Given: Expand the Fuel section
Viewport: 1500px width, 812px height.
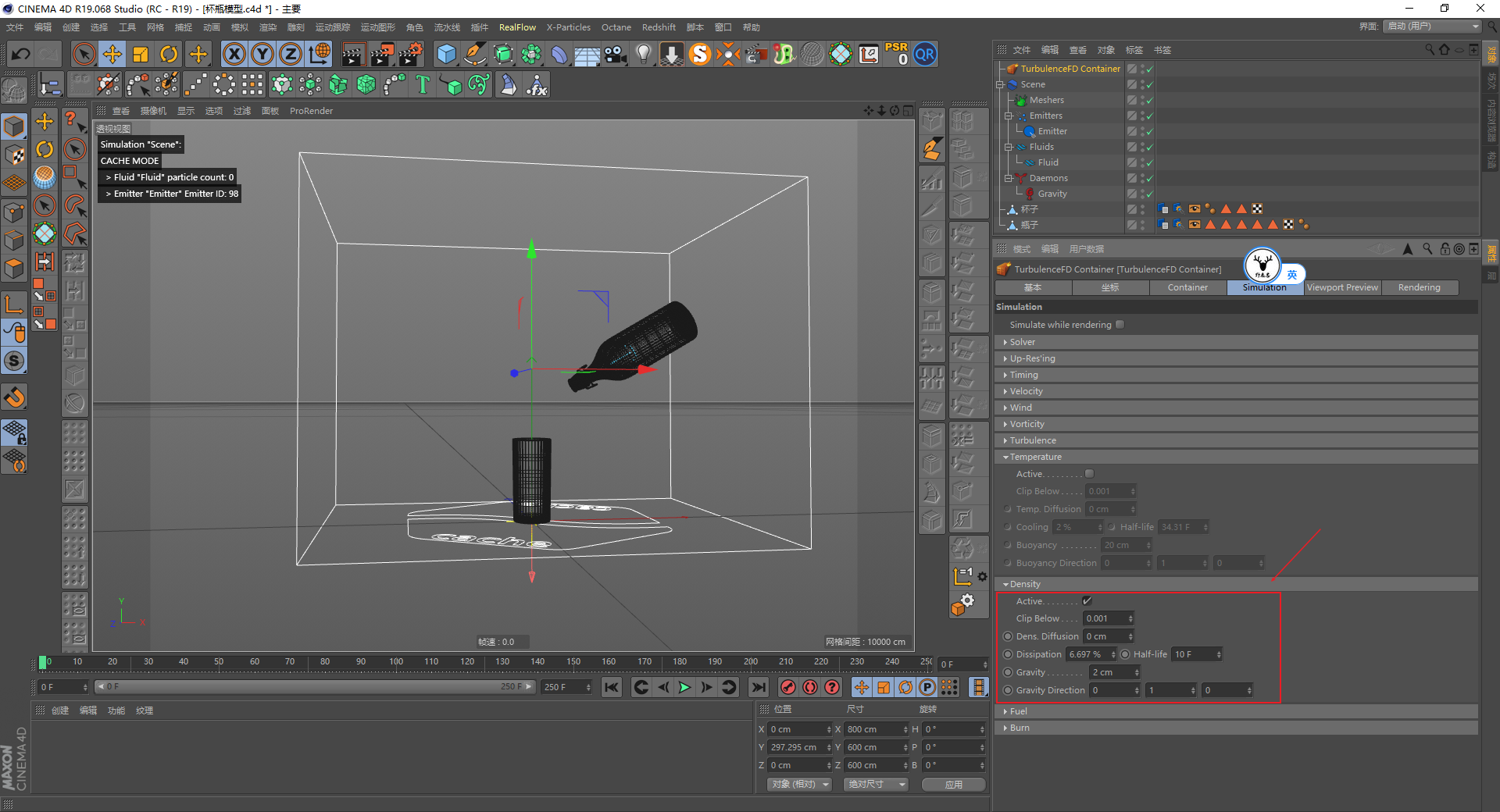Looking at the screenshot, I should click(1018, 711).
